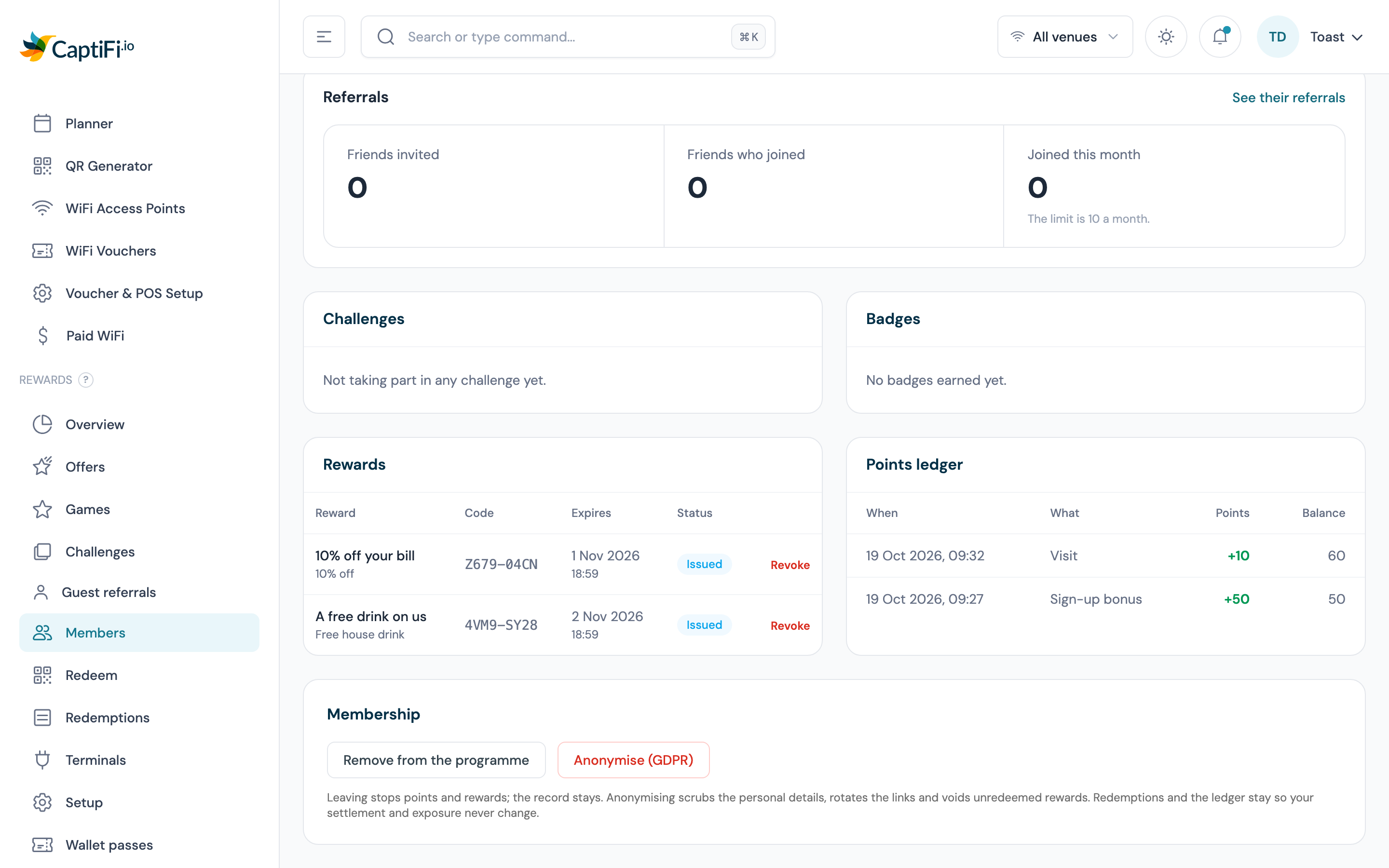
Task: Click the Visit ledger entry
Action: click(1105, 556)
